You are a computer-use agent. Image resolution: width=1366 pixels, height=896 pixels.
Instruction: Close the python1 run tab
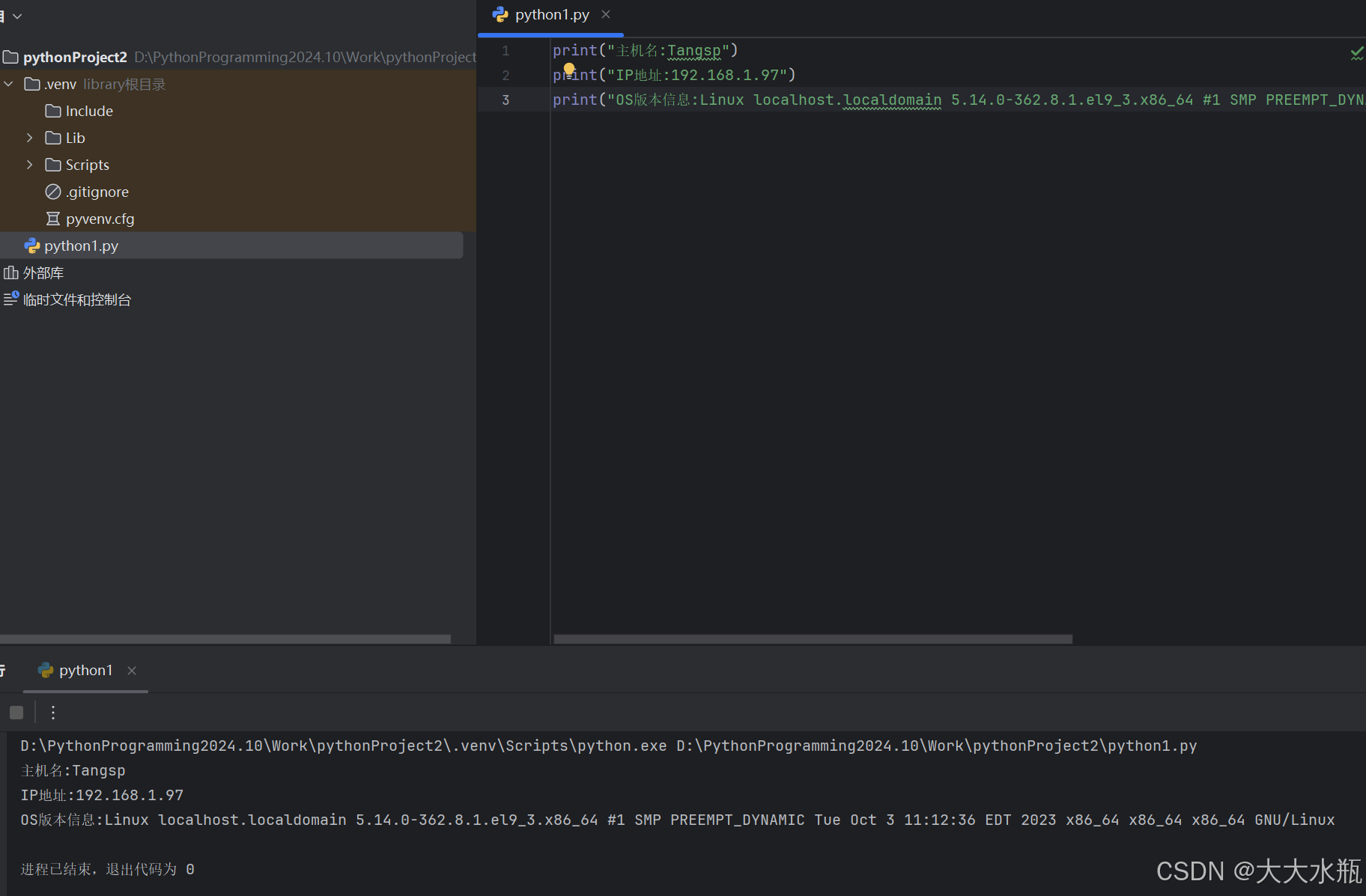[132, 670]
